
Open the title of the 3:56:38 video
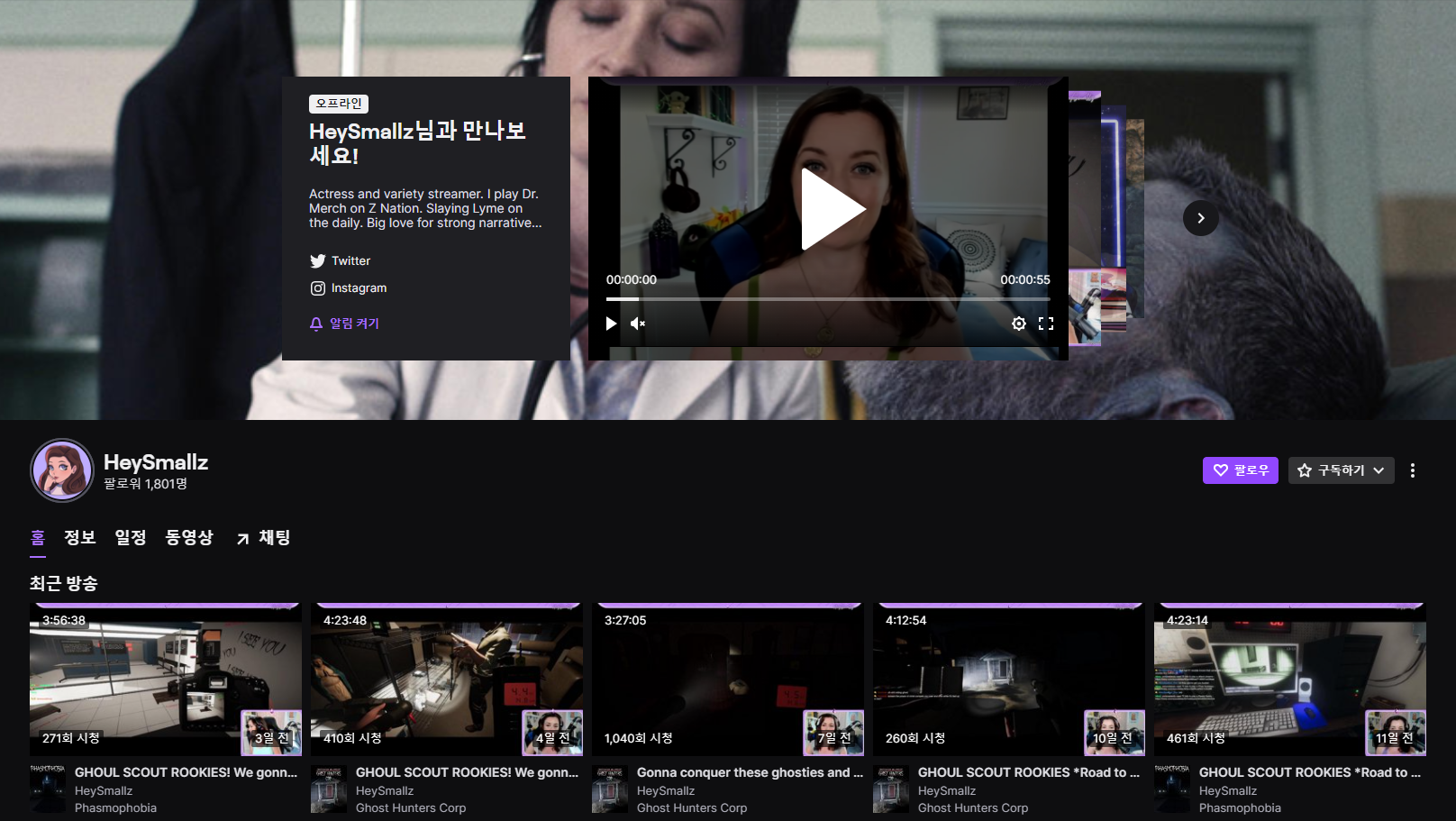click(186, 772)
